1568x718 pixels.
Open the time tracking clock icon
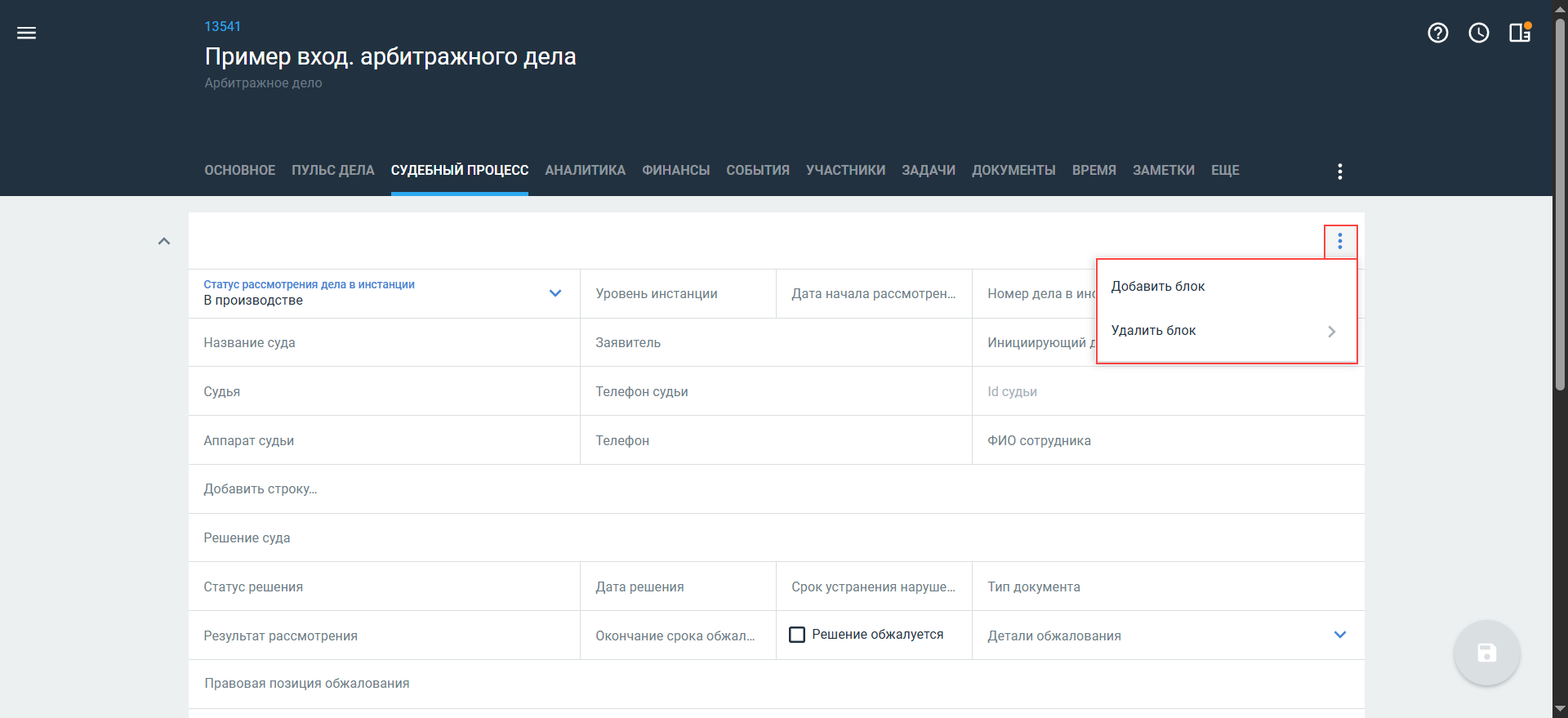pos(1478,33)
